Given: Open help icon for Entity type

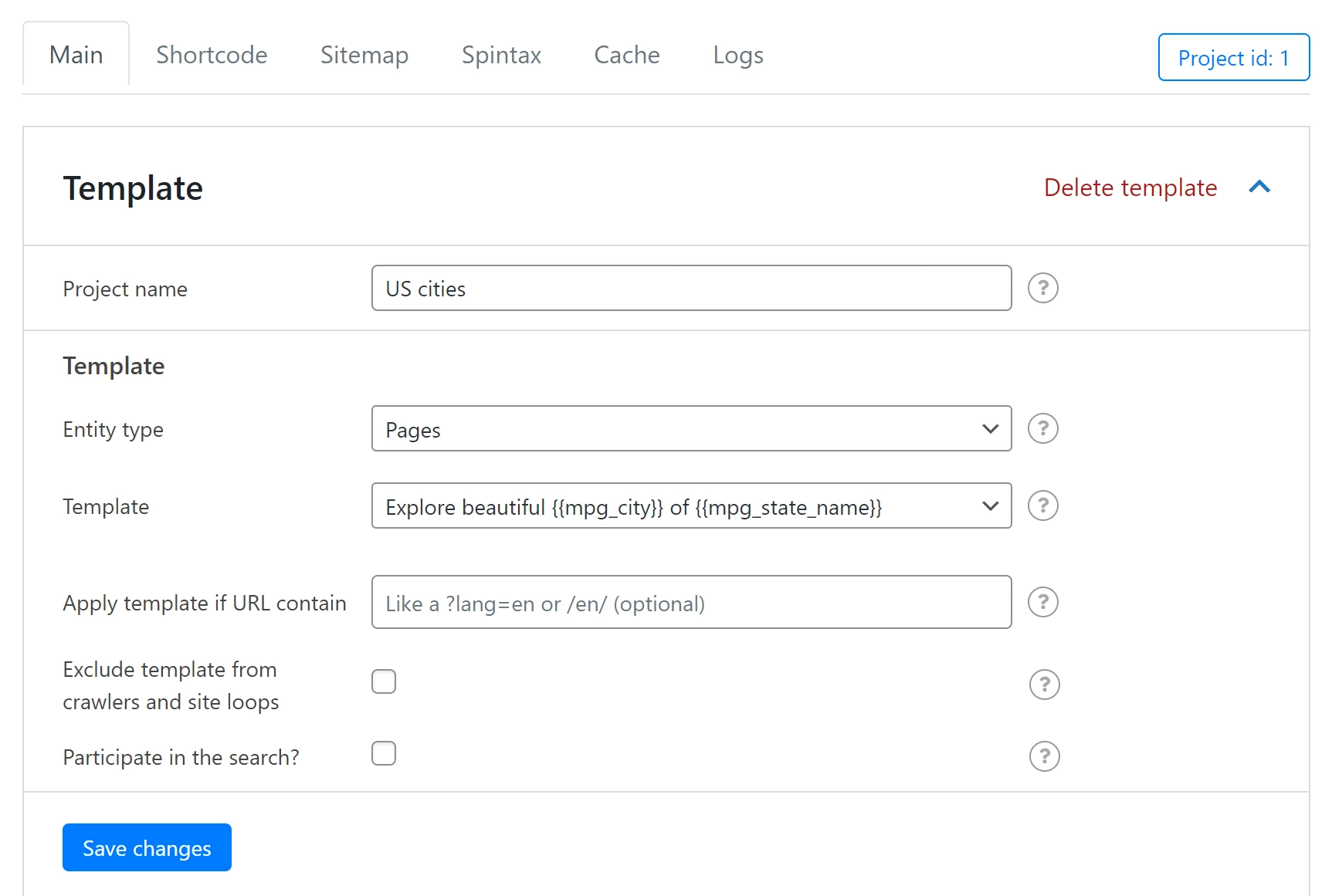Looking at the screenshot, I should click(x=1042, y=428).
